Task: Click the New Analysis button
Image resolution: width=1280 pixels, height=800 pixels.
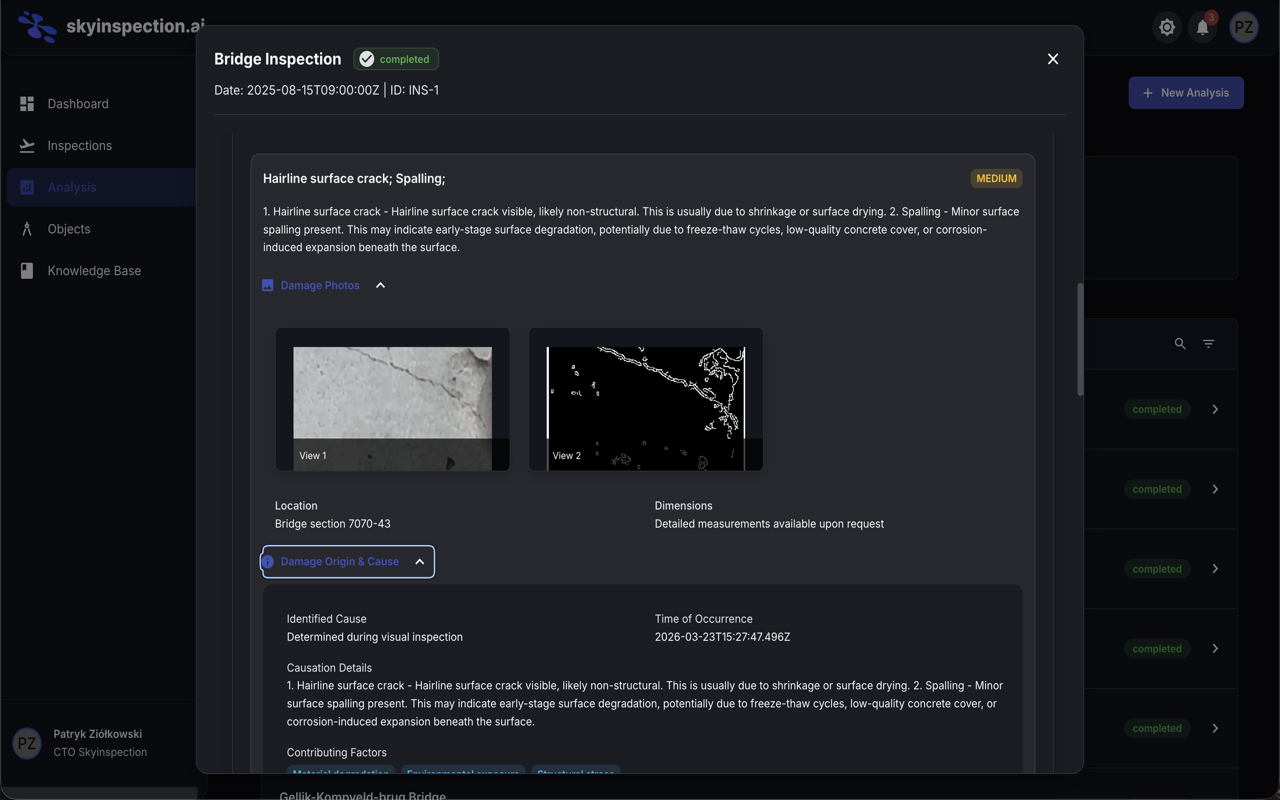Action: coord(1186,93)
